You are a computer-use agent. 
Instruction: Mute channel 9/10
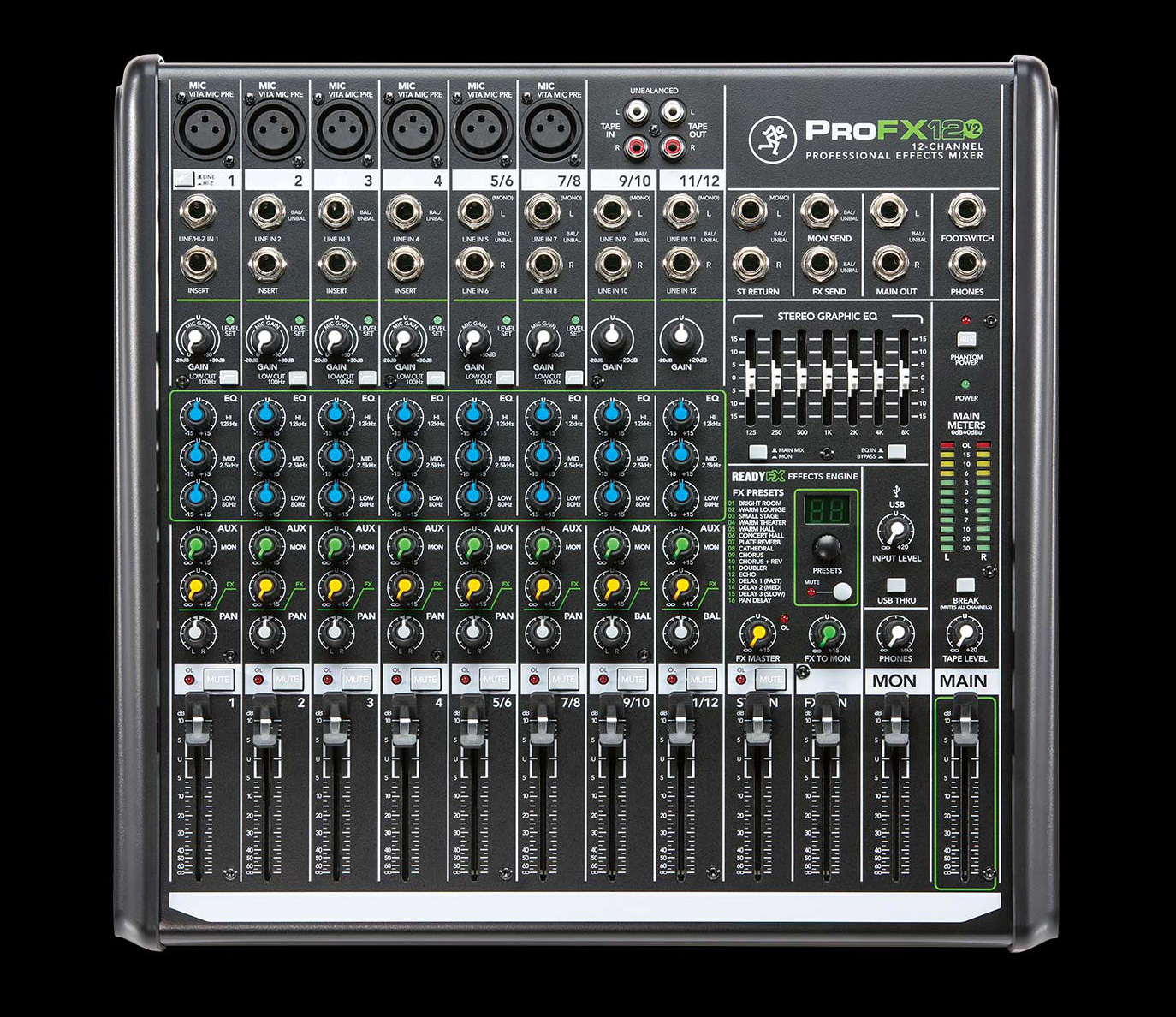coord(633,679)
